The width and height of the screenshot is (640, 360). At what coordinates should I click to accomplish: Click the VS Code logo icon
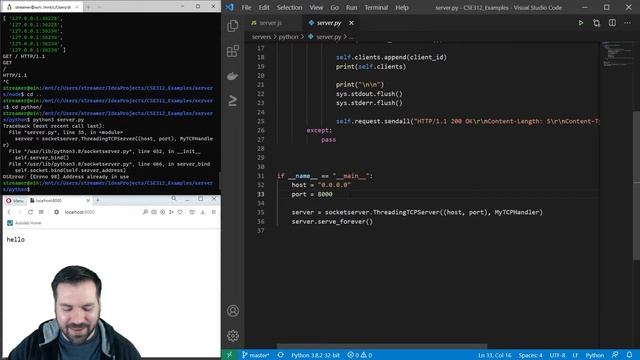tap(230, 7)
